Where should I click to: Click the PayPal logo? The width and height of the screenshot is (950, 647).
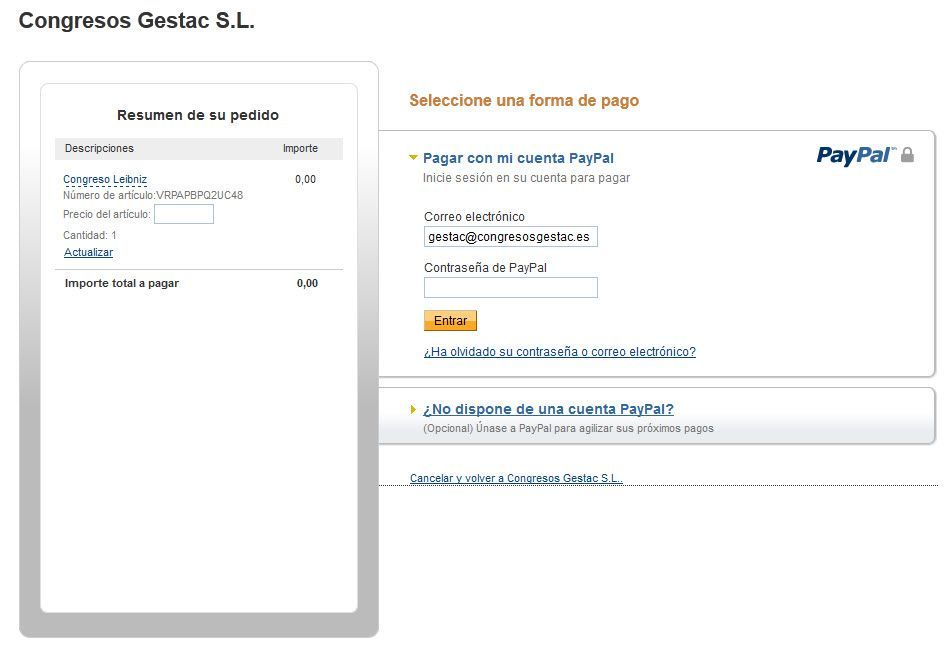click(x=855, y=156)
